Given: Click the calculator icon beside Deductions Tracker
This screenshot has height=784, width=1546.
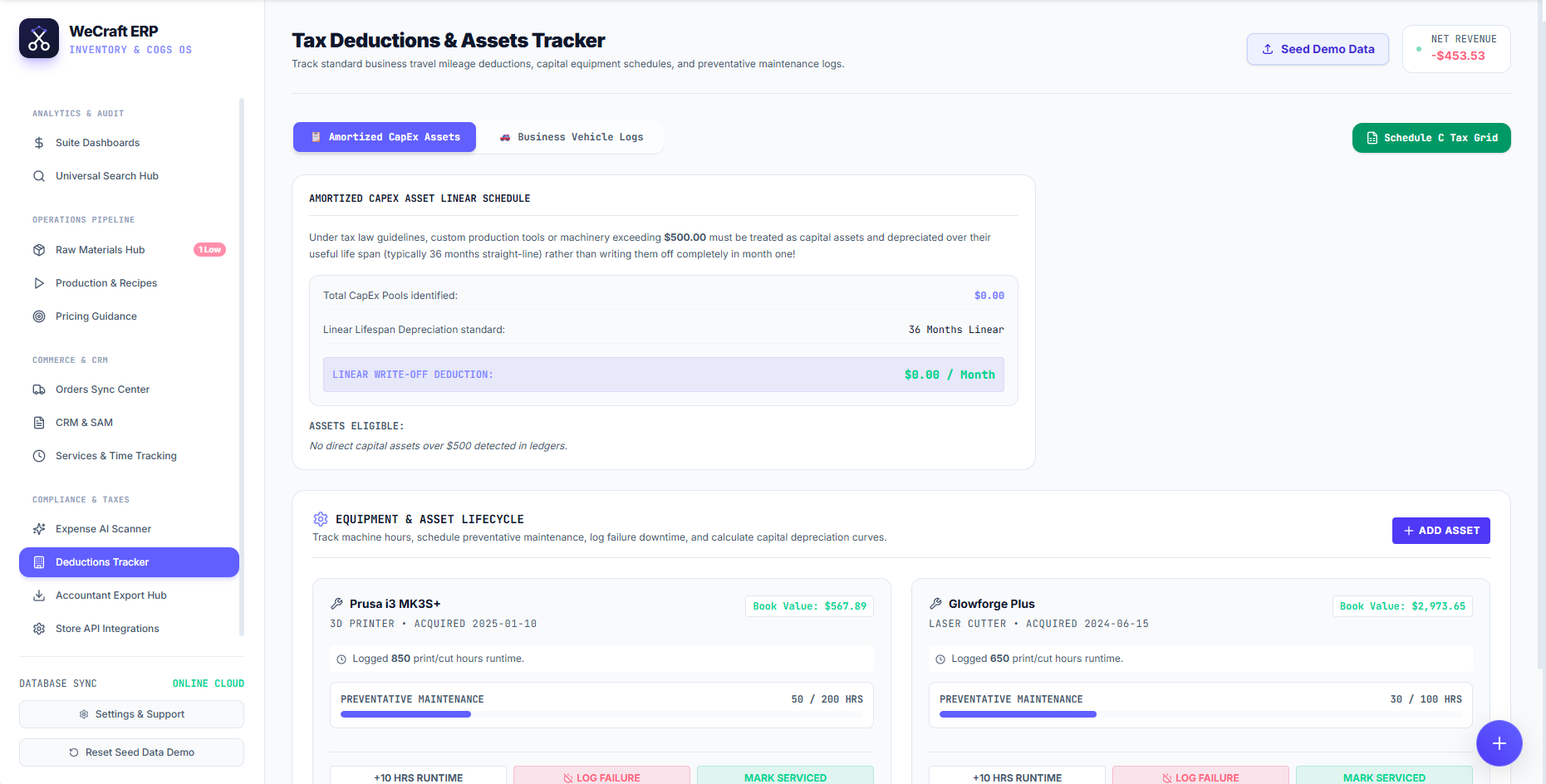Looking at the screenshot, I should click(x=39, y=562).
